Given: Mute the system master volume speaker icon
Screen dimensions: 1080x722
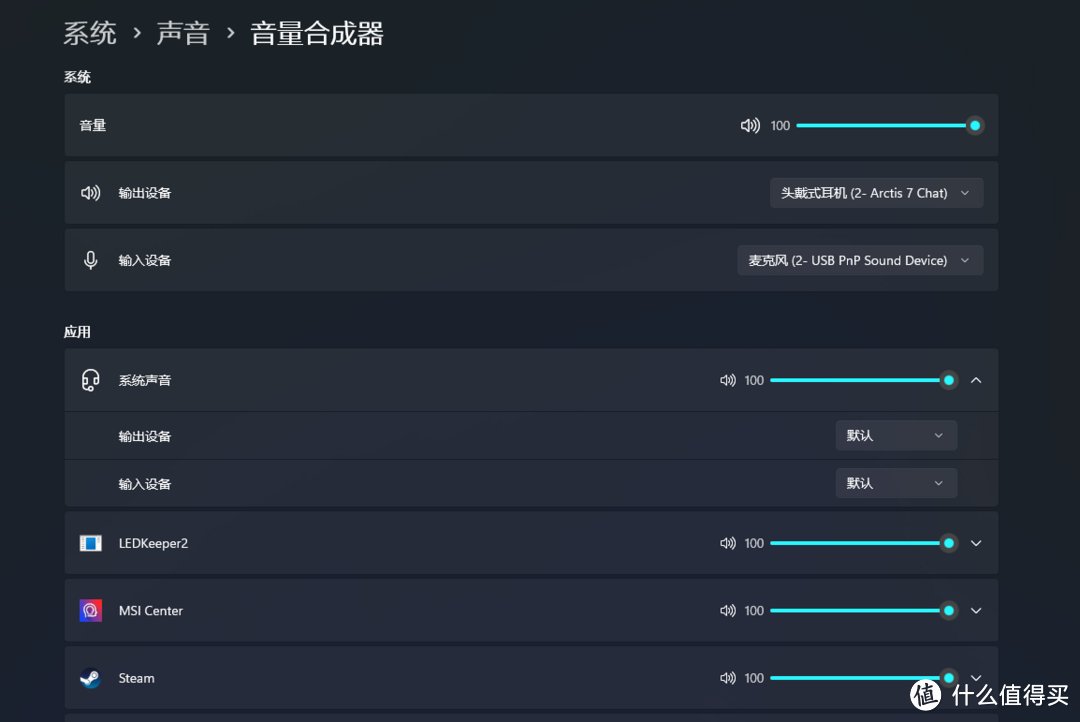Looking at the screenshot, I should pos(750,125).
